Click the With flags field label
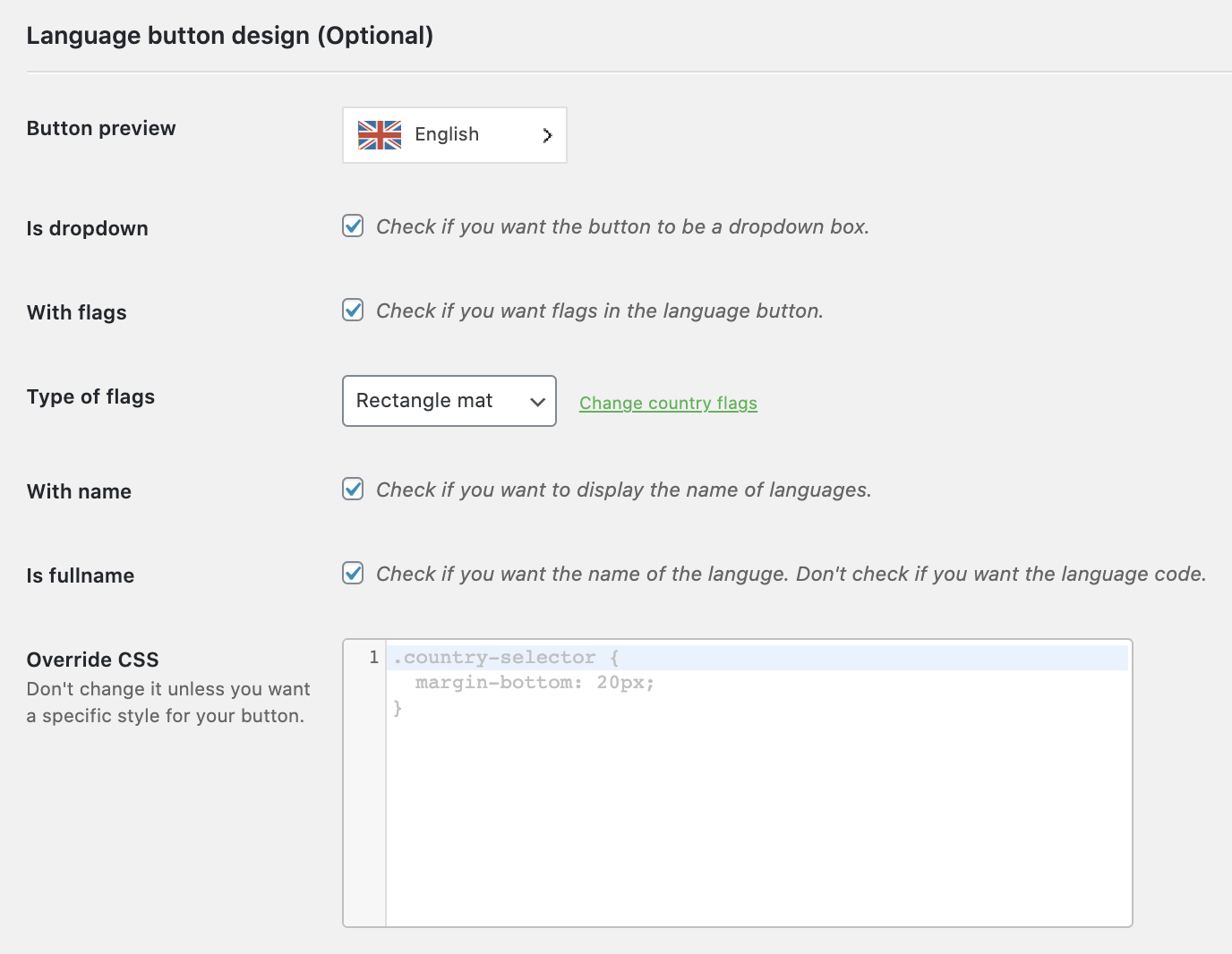This screenshot has height=954, width=1232. (77, 312)
